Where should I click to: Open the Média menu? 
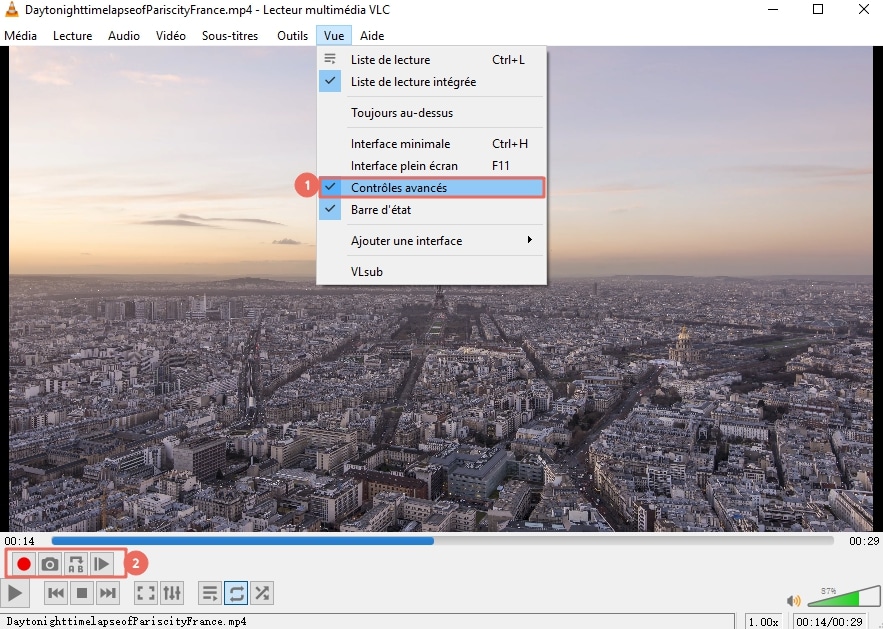tap(20, 35)
